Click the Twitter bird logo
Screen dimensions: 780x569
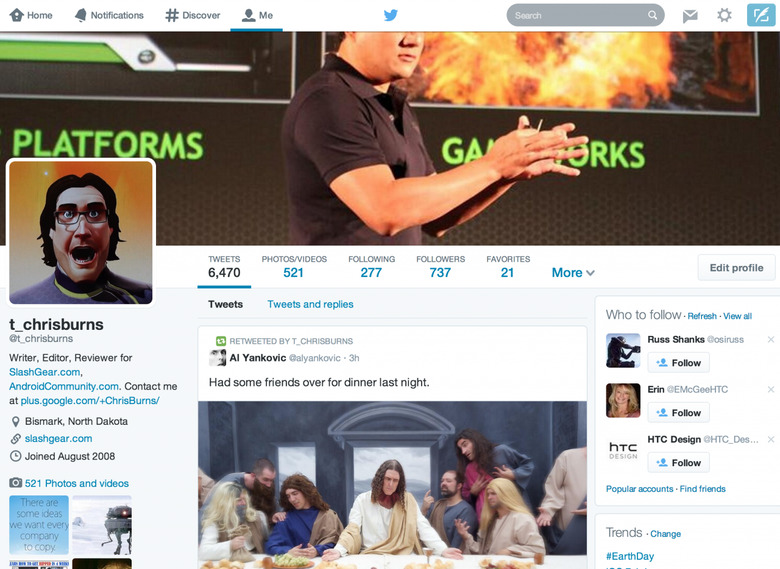[x=391, y=15]
